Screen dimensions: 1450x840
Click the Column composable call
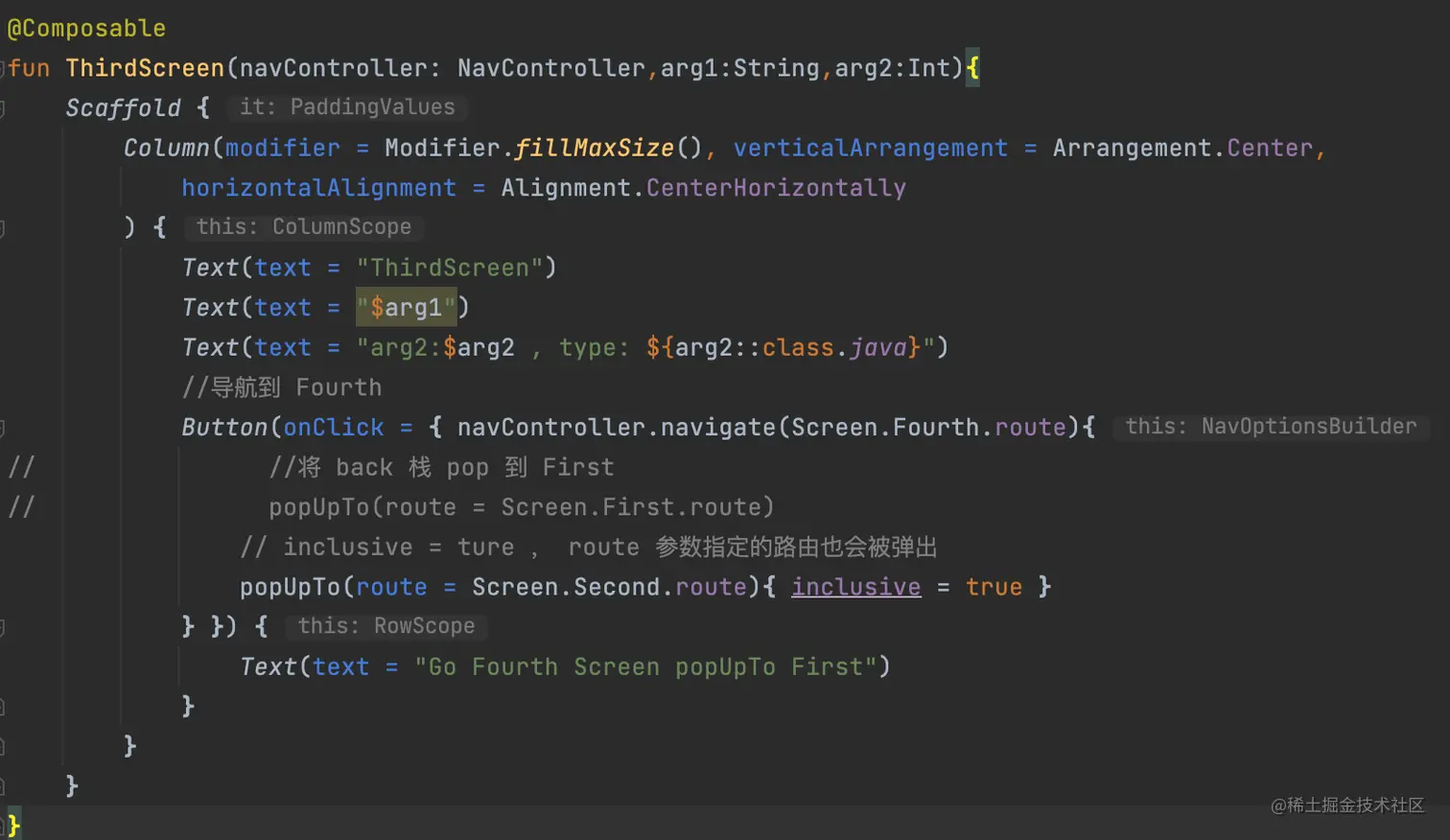tap(167, 148)
